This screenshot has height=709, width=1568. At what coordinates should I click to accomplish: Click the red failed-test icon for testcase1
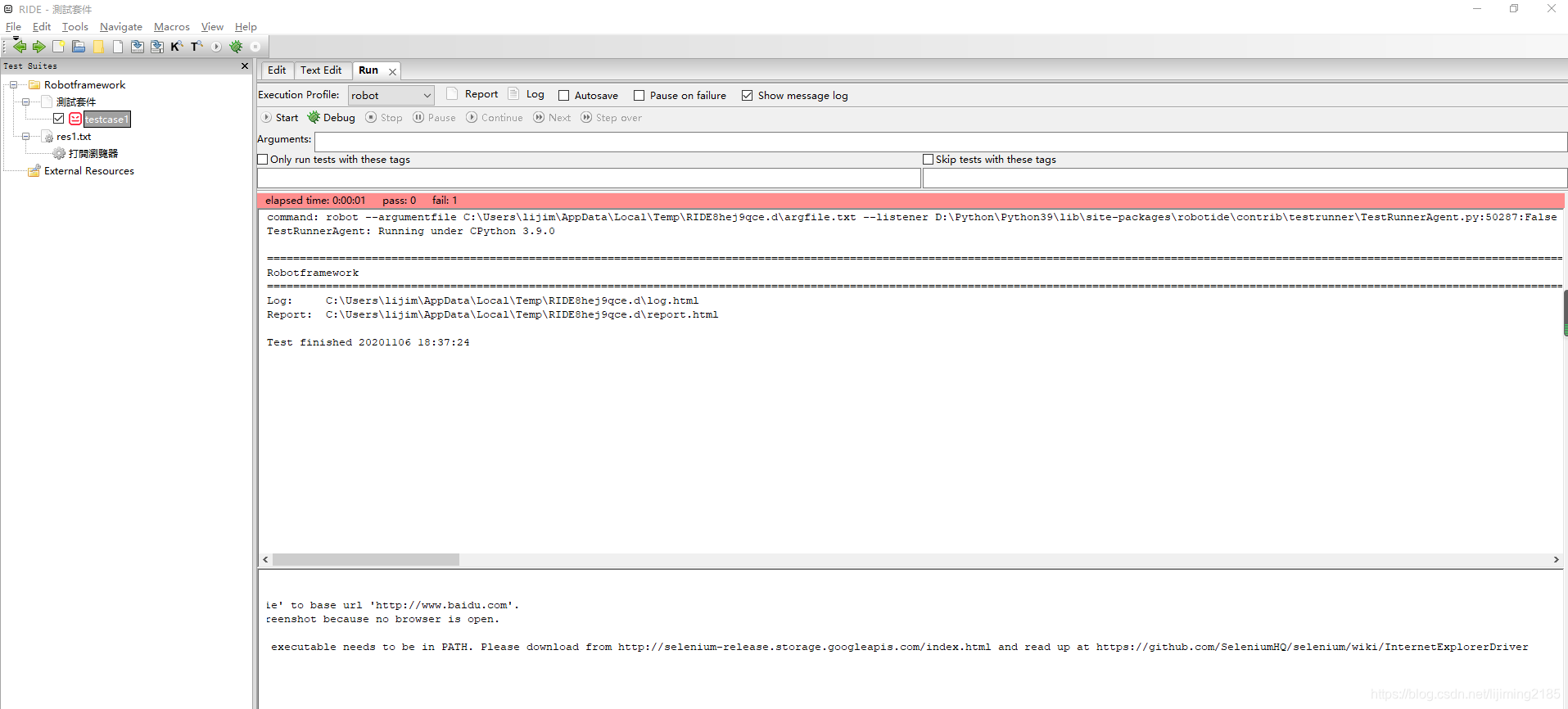(x=75, y=120)
